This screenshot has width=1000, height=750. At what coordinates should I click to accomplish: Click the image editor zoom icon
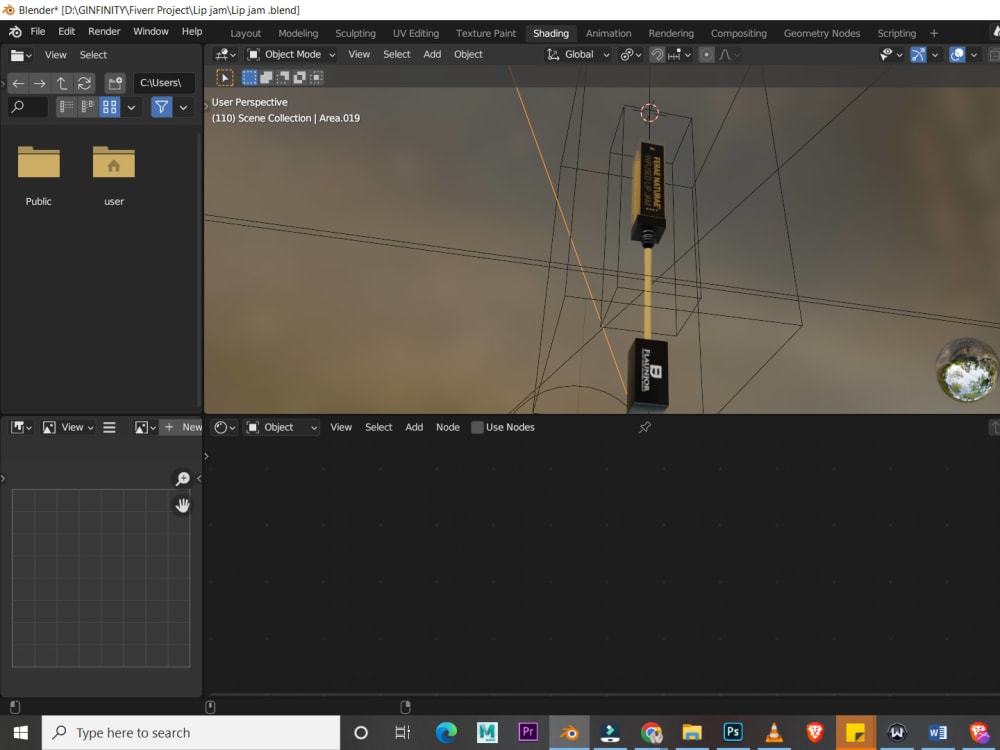pyautogui.click(x=182, y=478)
